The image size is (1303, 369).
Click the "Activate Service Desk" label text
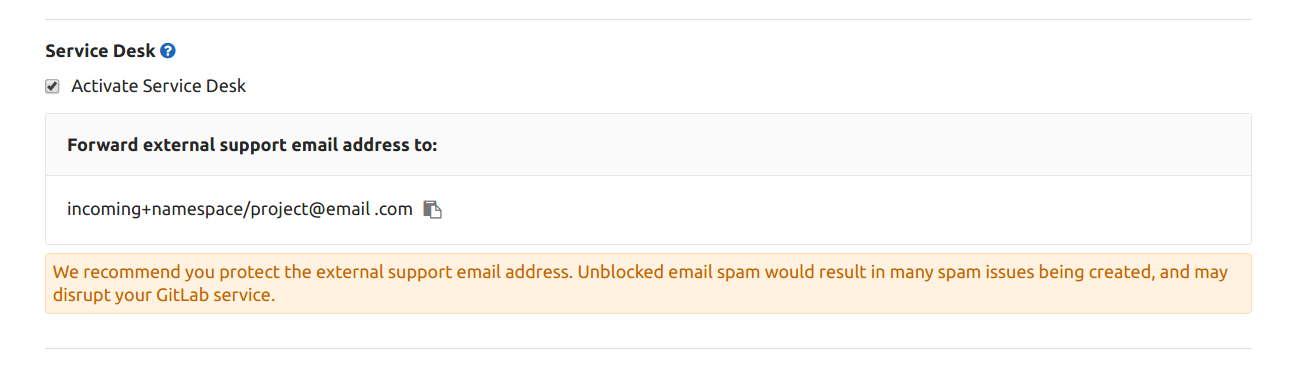(158, 86)
